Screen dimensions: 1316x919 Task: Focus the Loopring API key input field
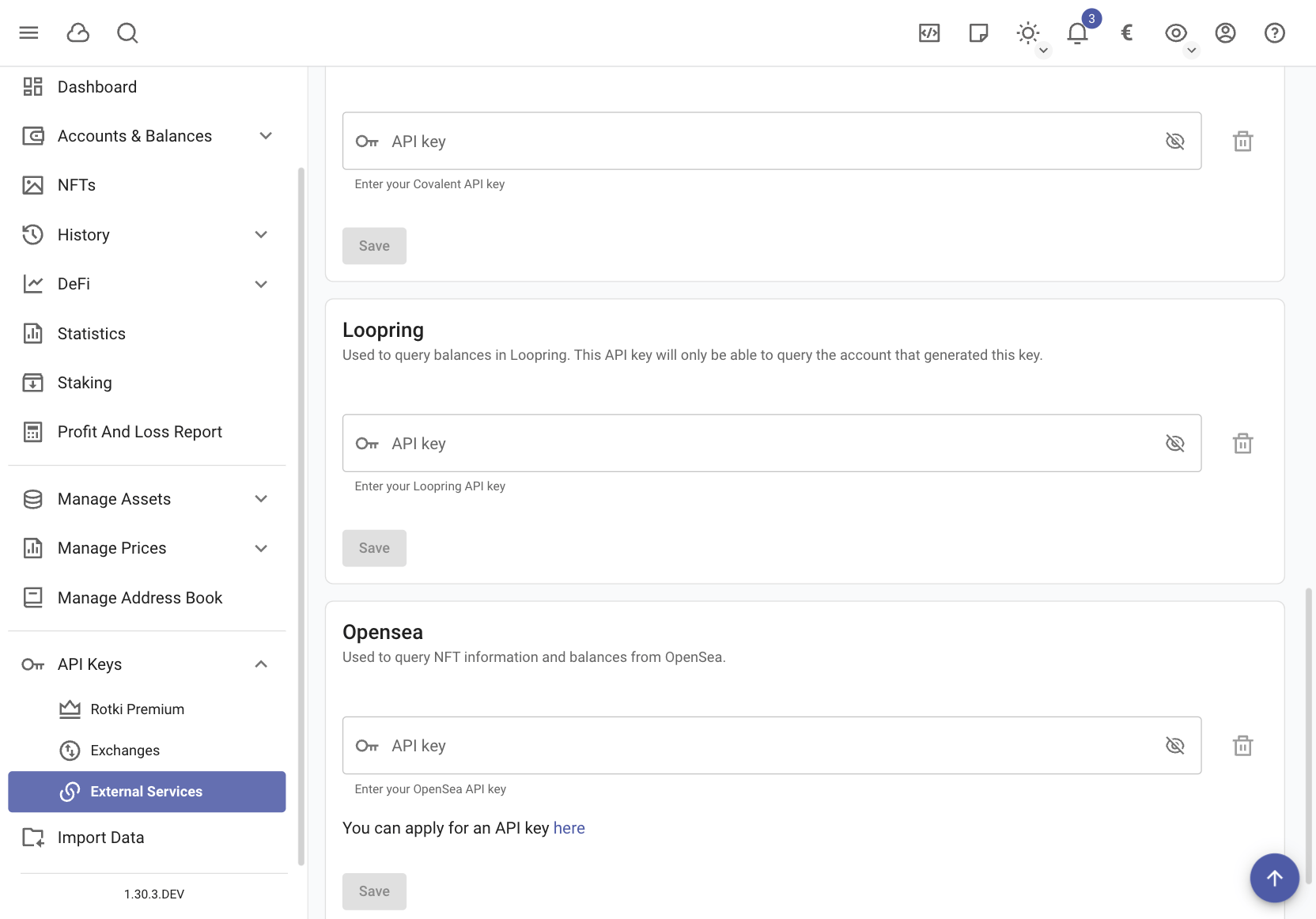772,443
